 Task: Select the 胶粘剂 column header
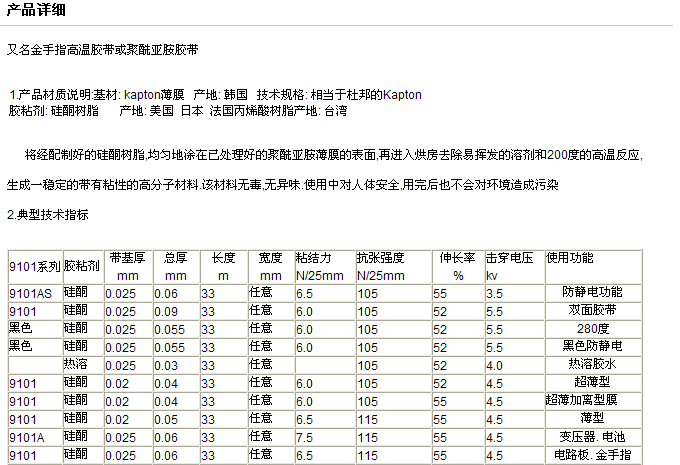tap(82, 266)
